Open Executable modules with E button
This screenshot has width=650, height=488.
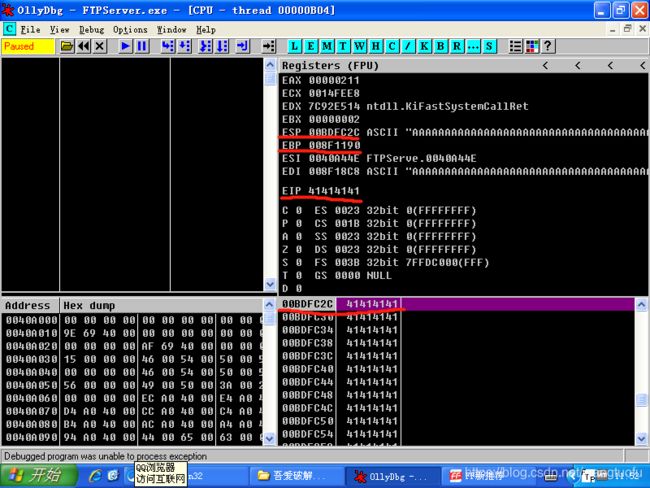[x=310, y=46]
